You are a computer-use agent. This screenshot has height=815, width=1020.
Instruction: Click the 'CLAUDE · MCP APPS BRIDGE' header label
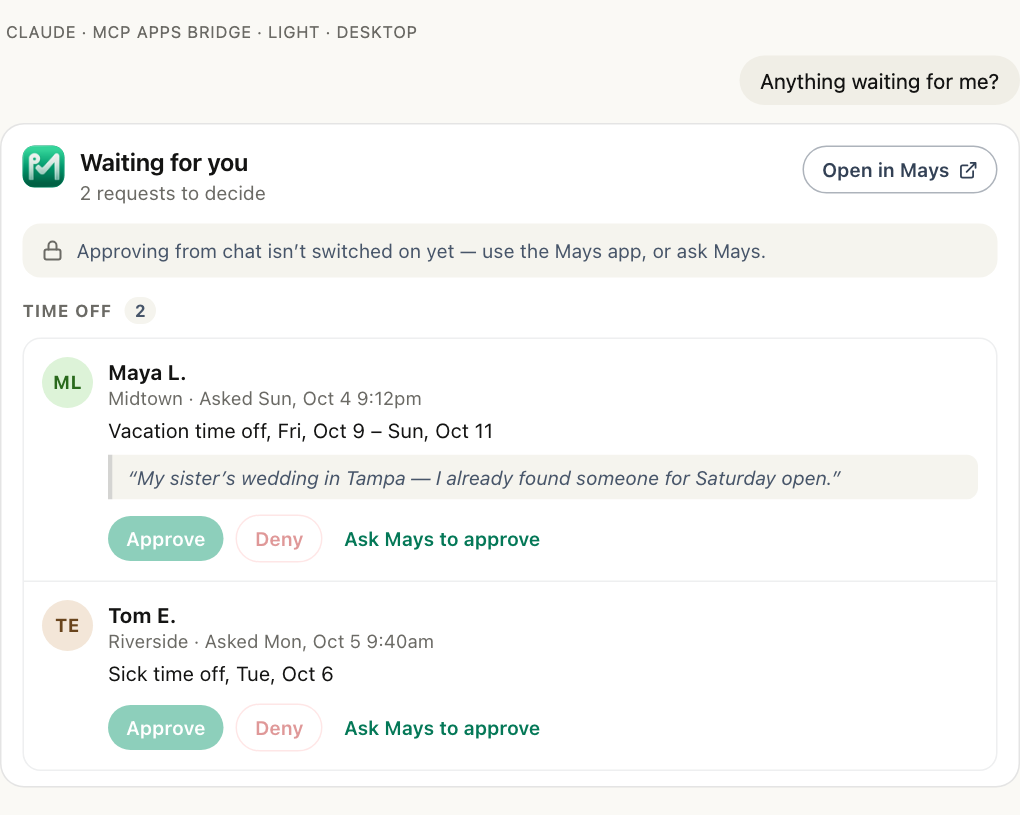[x=211, y=32]
